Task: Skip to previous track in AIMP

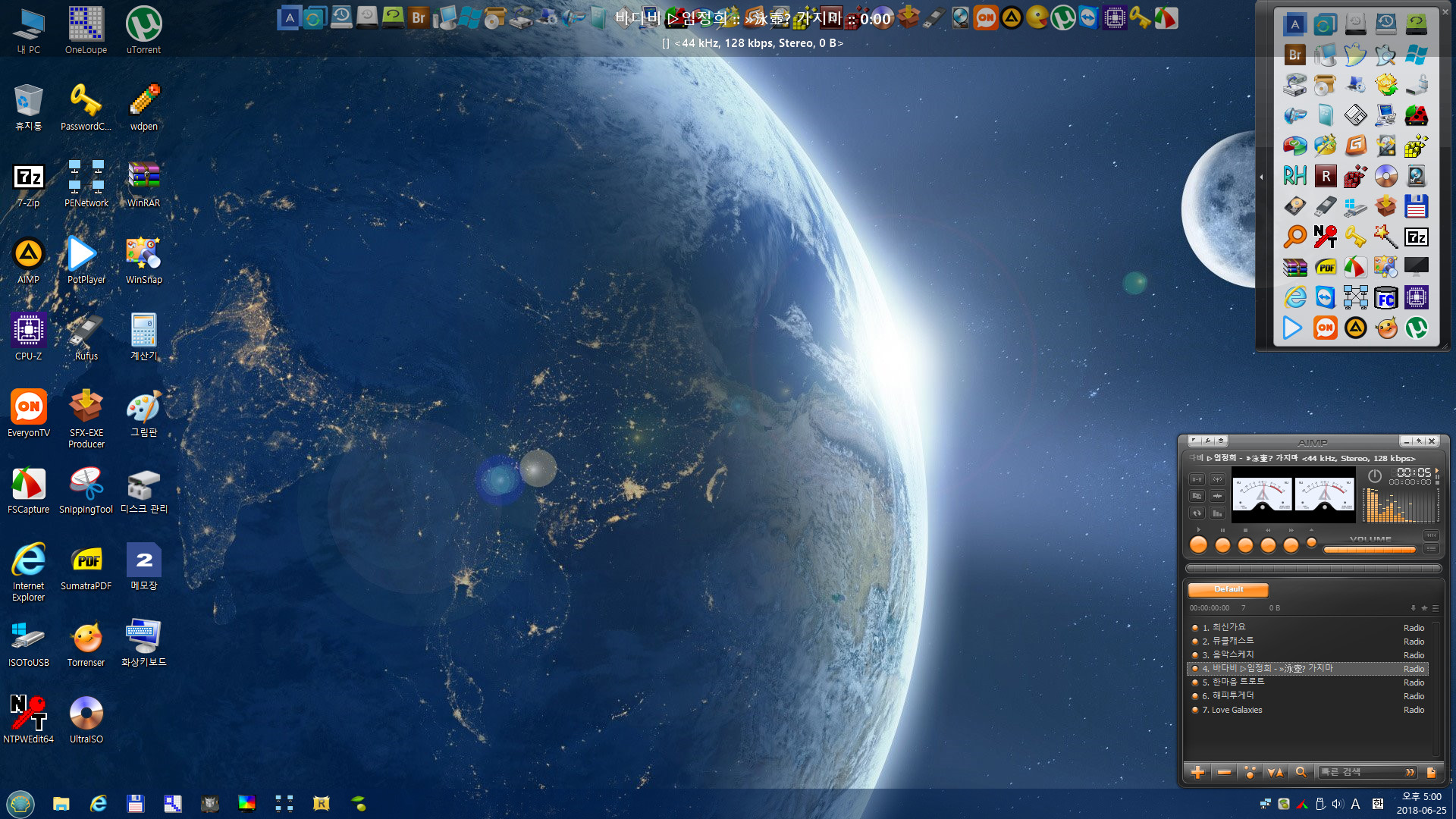Action: [x=1268, y=544]
